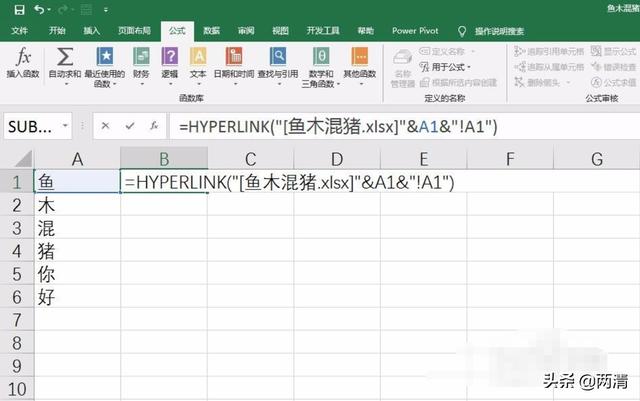
Task: Open the 日期和时间 functions icon
Action: pos(234,56)
